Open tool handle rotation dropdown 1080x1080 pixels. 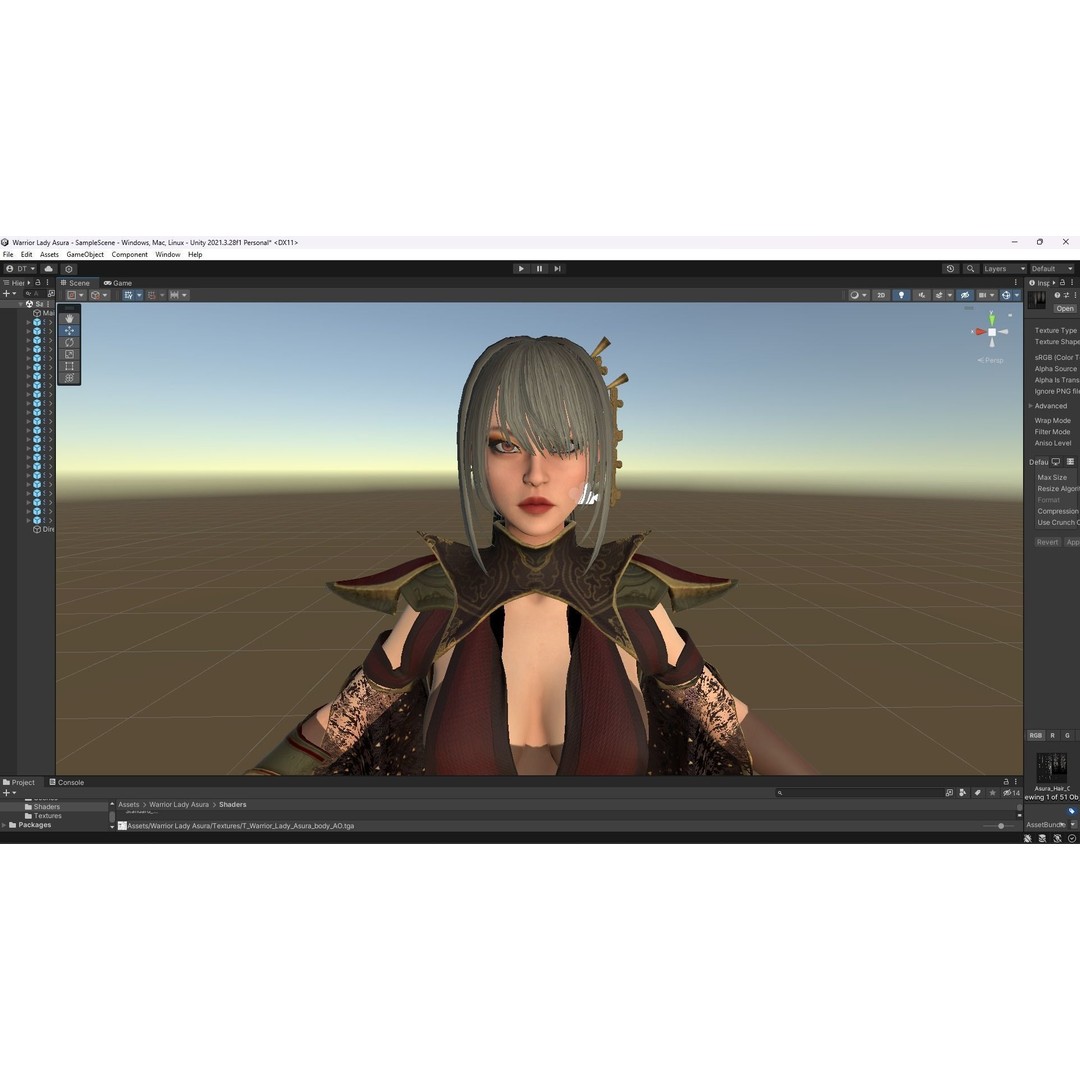click(x=99, y=295)
